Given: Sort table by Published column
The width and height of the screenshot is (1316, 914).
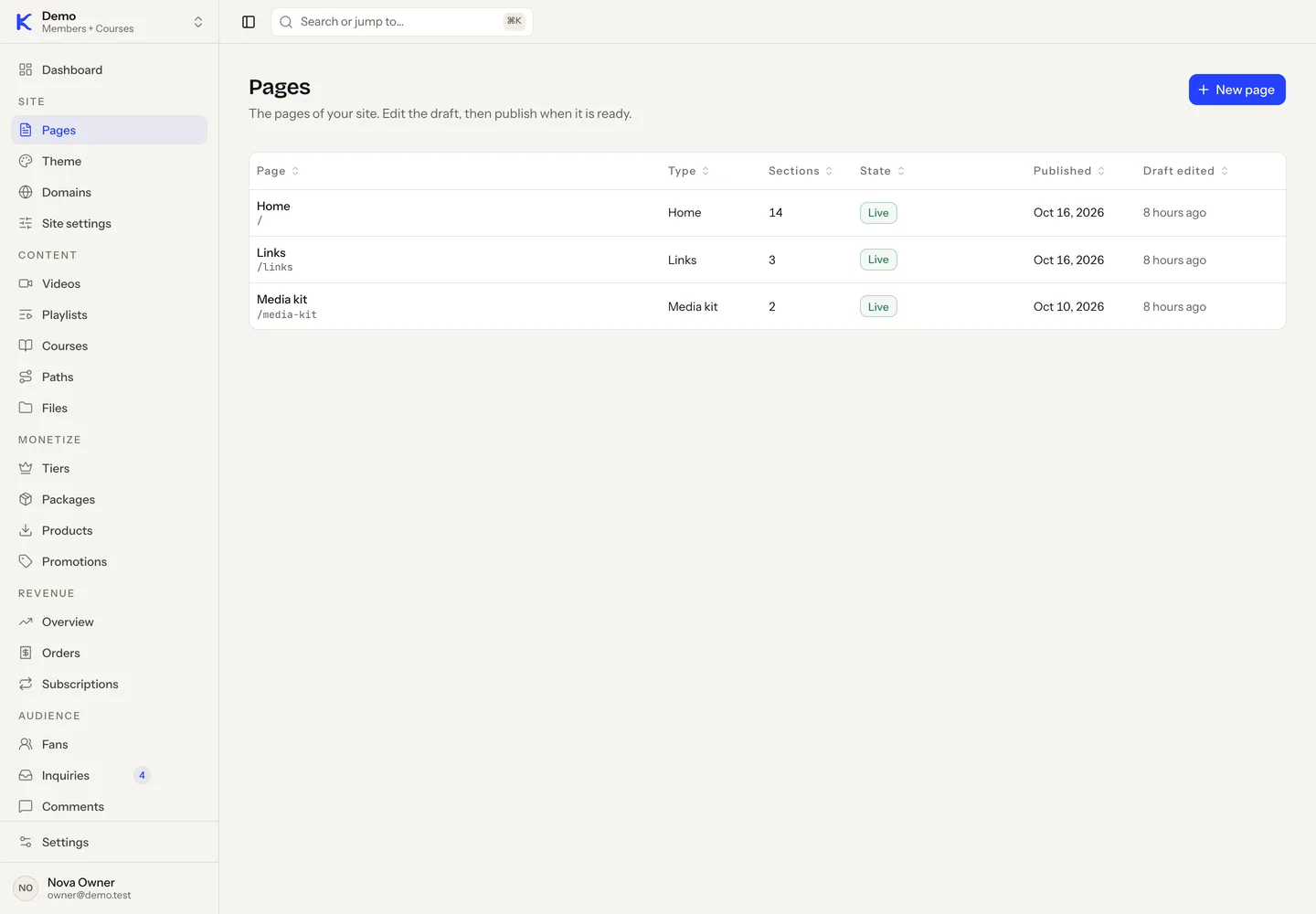Looking at the screenshot, I should pyautogui.click(x=1069, y=171).
